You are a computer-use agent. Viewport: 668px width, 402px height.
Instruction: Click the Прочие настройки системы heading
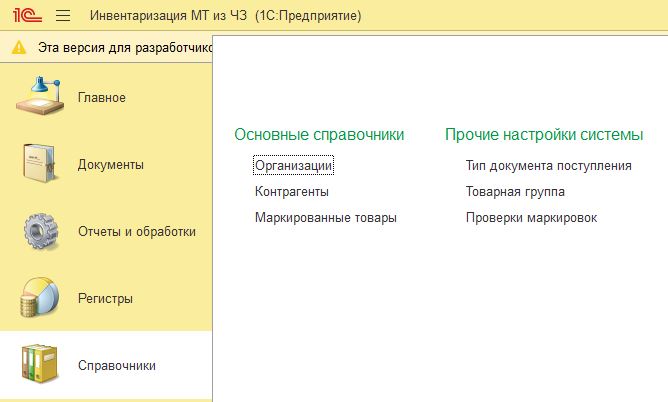[544, 135]
